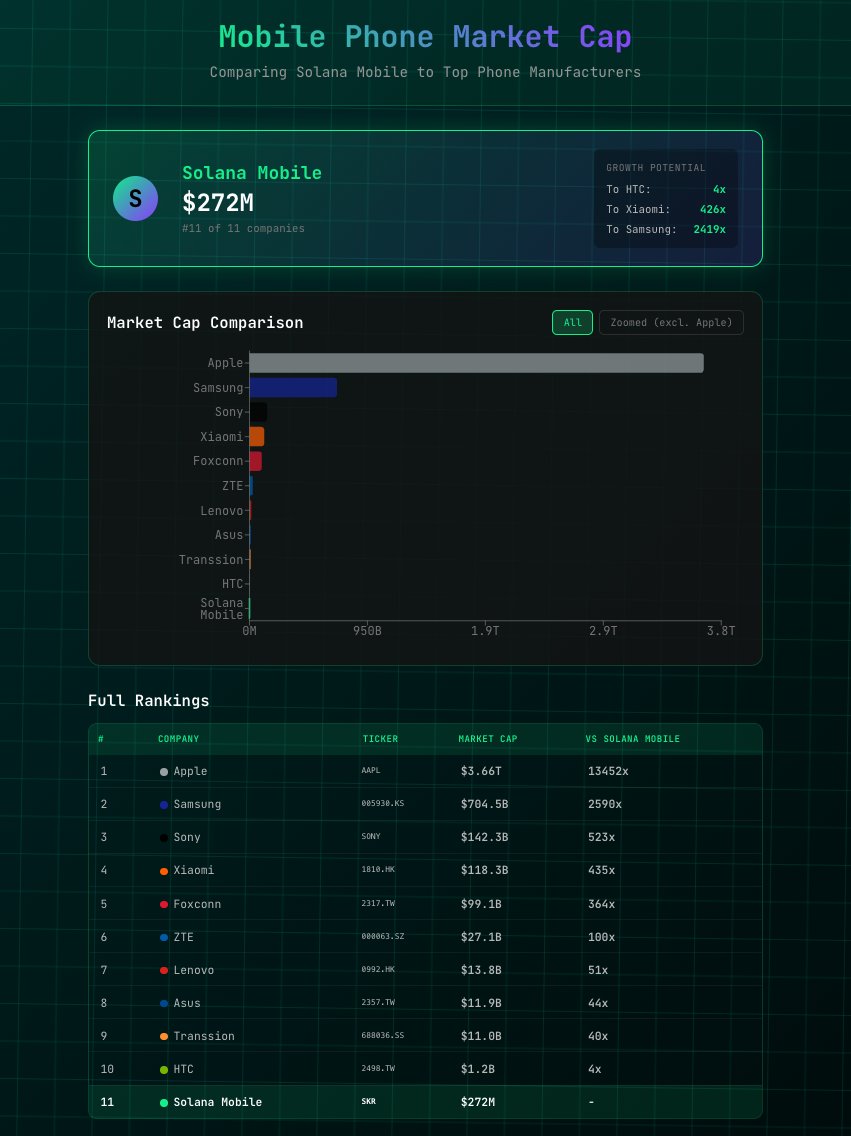This screenshot has height=1136, width=851.
Task: Click the '#' column header
Action: [101, 739]
